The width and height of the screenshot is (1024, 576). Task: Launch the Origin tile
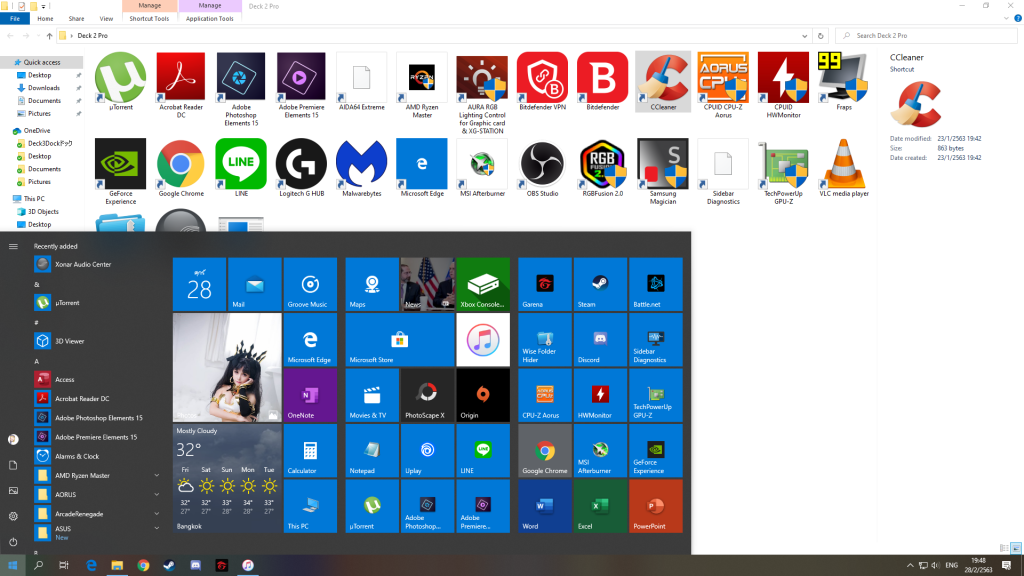[483, 395]
